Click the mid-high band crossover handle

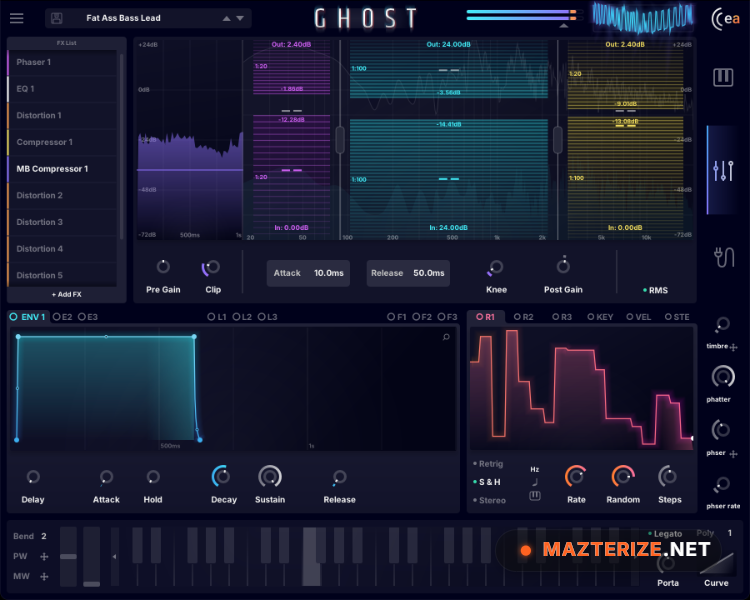[x=558, y=140]
